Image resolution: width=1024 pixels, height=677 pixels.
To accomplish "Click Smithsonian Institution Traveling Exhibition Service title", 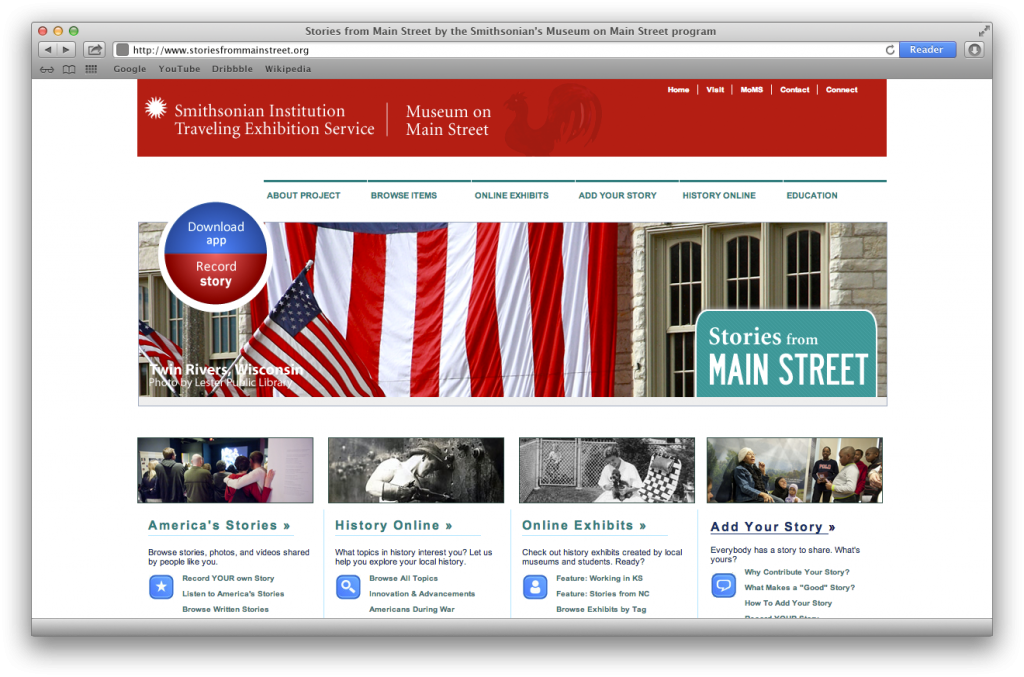I will [274, 119].
